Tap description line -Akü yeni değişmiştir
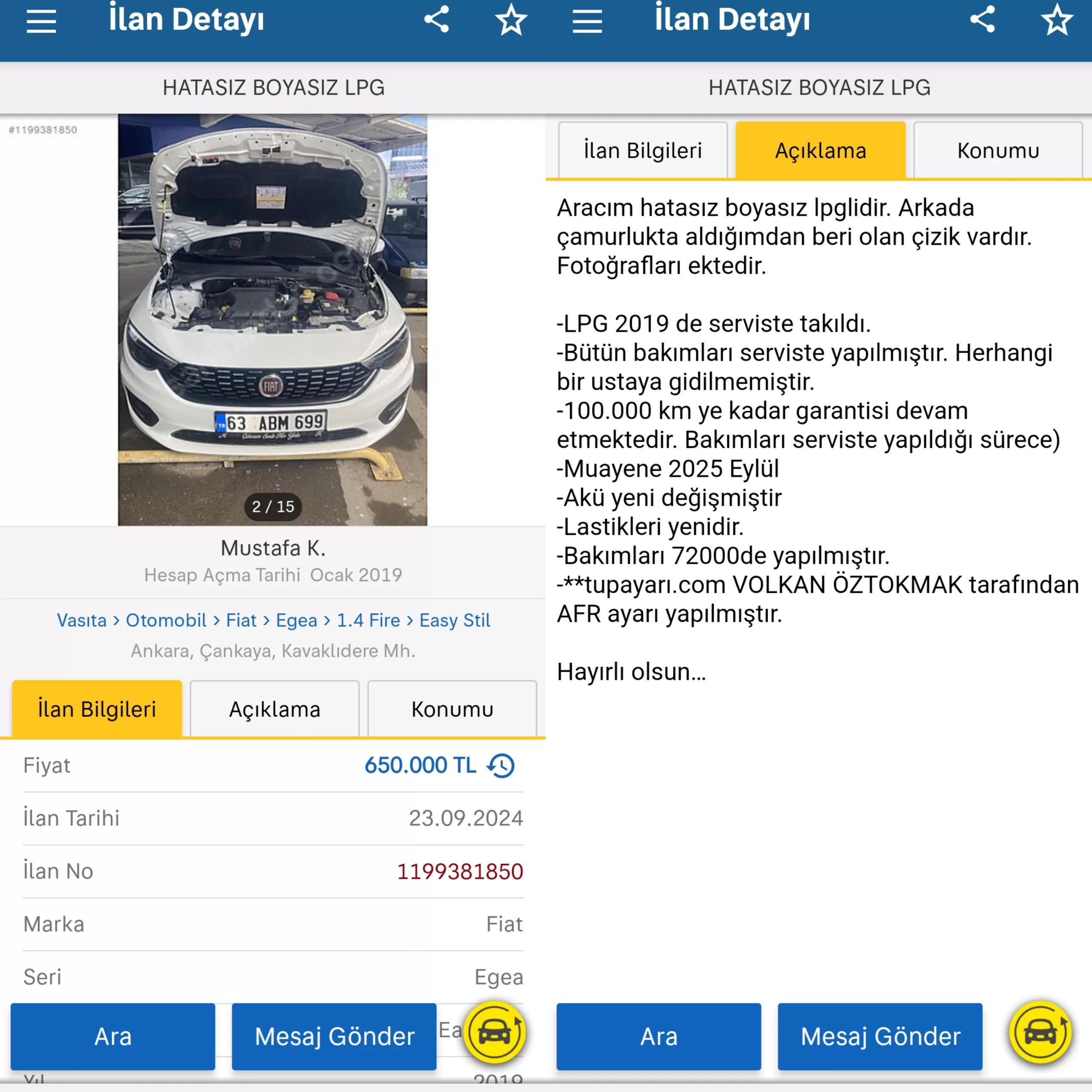This screenshot has width=1092, height=1092. (669, 498)
